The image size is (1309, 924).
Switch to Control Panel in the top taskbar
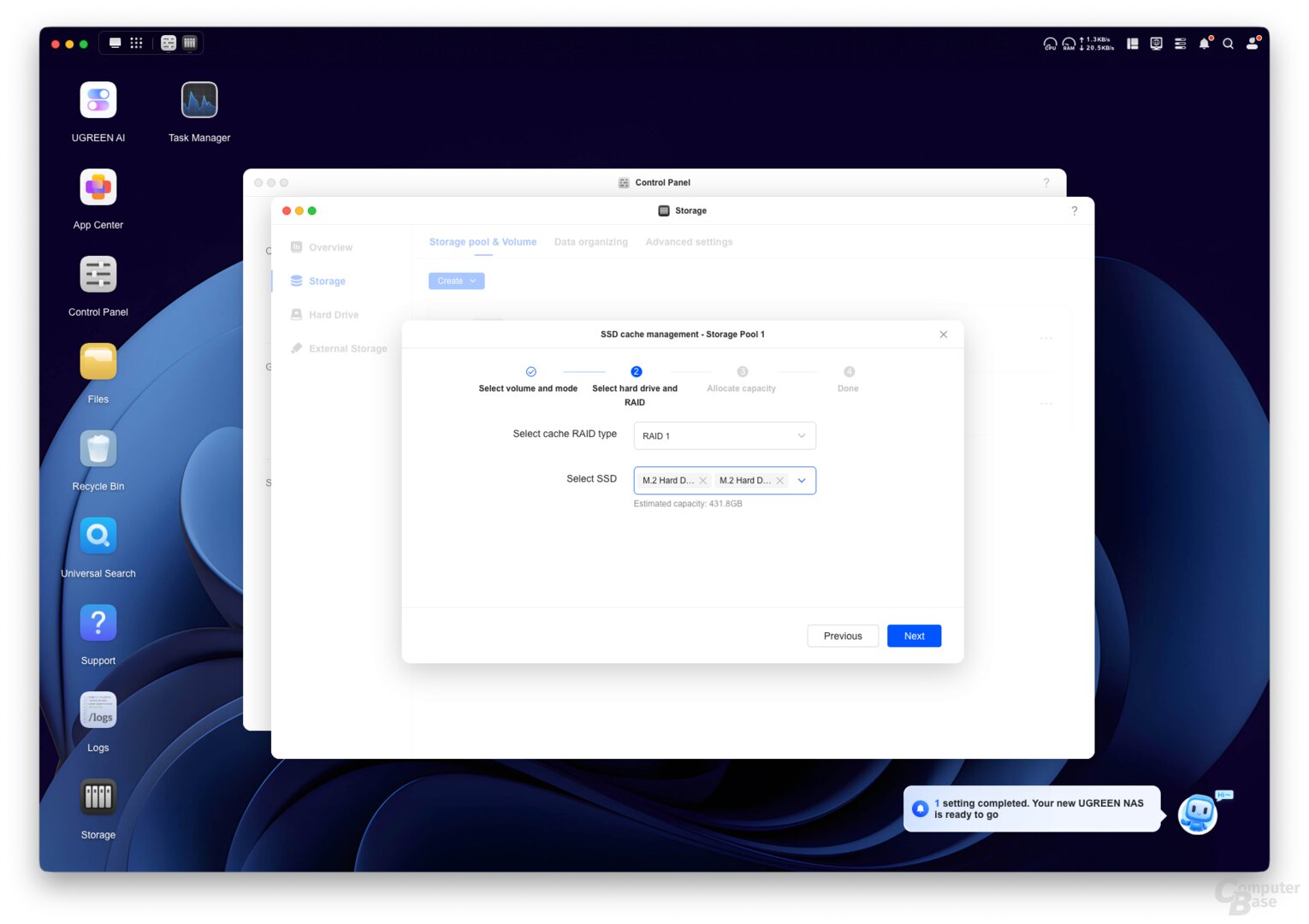click(169, 43)
